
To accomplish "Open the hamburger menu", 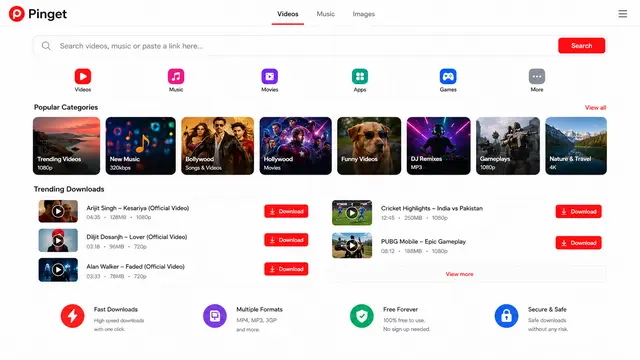I will tap(622, 14).
